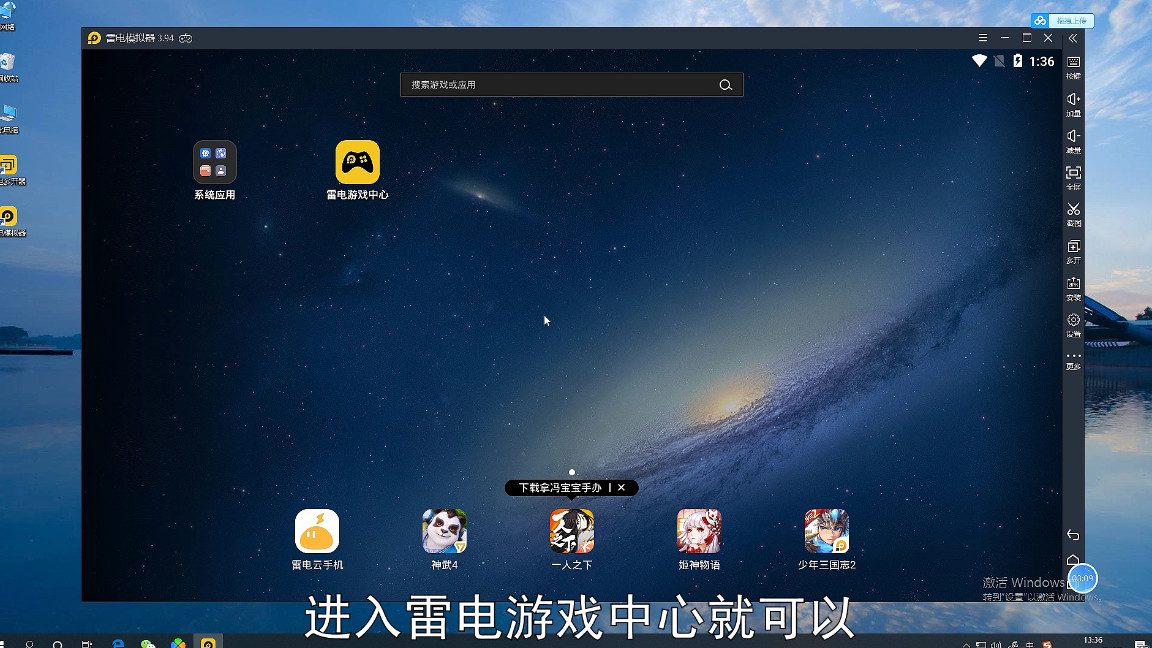Click the 搜索游戏或应用 search field
The width and height of the screenshot is (1152, 648).
tap(571, 85)
